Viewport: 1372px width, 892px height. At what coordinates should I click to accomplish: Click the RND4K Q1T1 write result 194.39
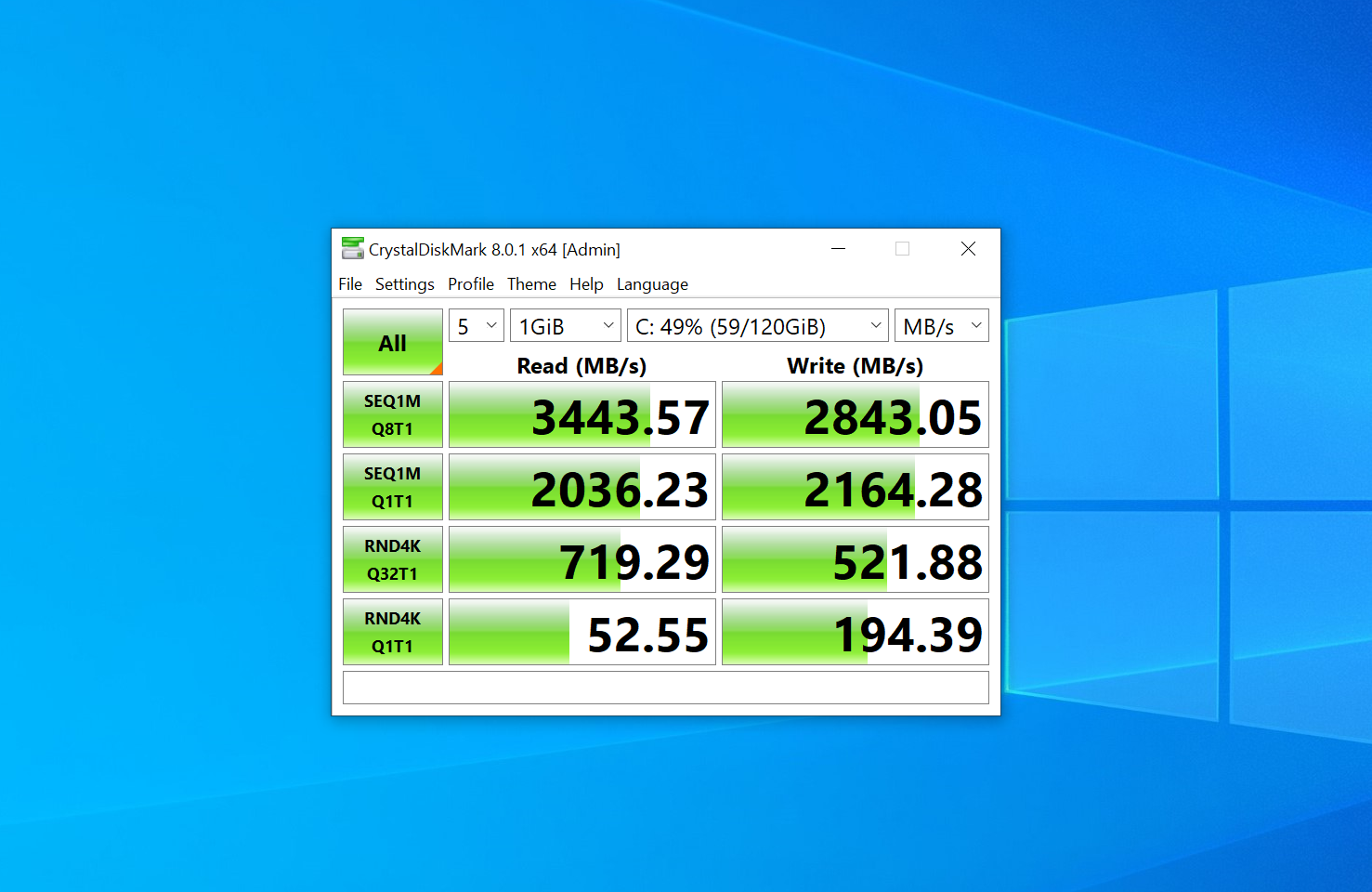[x=855, y=633]
